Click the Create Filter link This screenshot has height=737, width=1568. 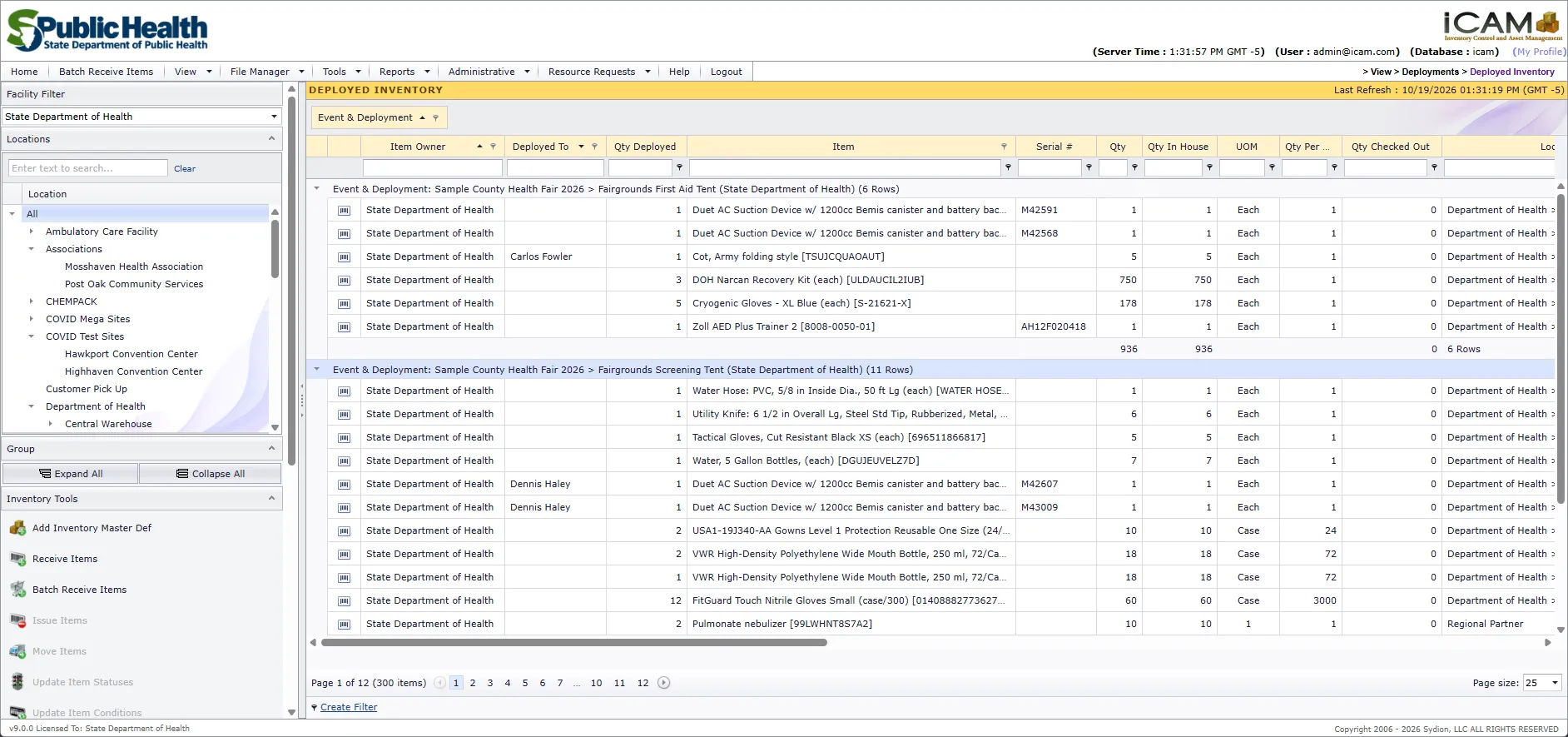[x=349, y=707]
